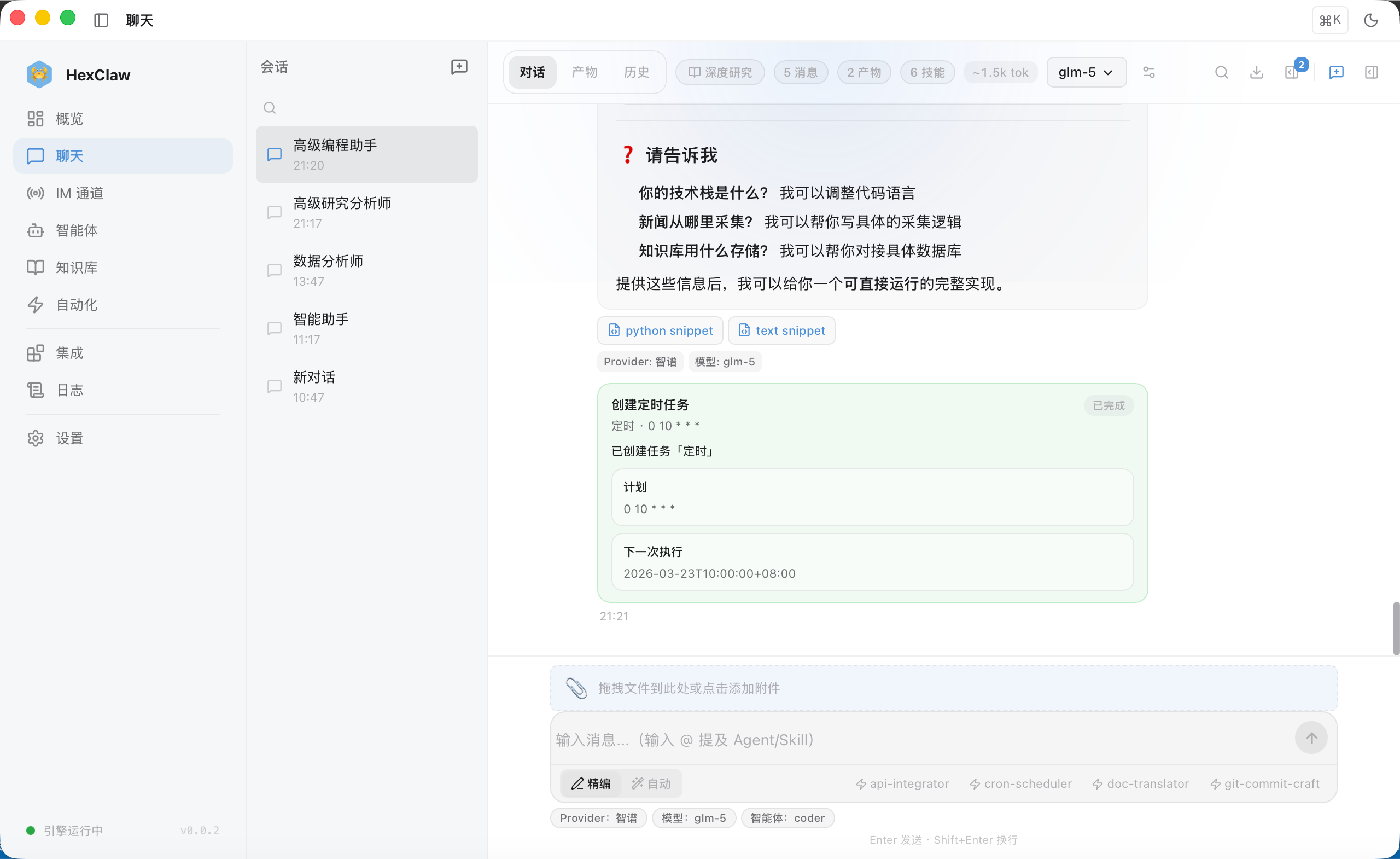This screenshot has height=859, width=1400.
Task: Click the Provider: 智谱 tag under message
Action: pyautogui.click(x=640, y=362)
